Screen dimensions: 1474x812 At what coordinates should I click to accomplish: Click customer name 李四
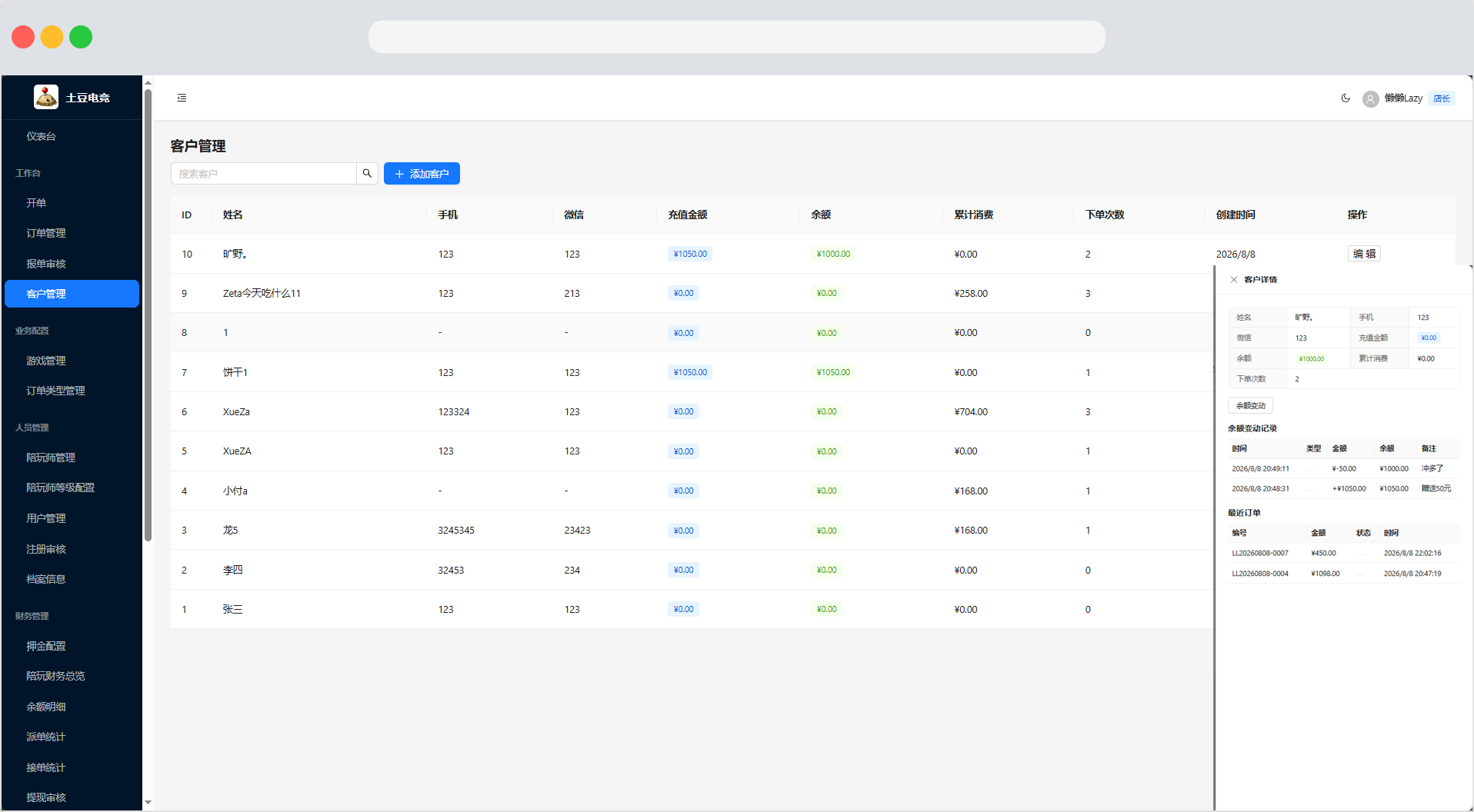coord(232,570)
